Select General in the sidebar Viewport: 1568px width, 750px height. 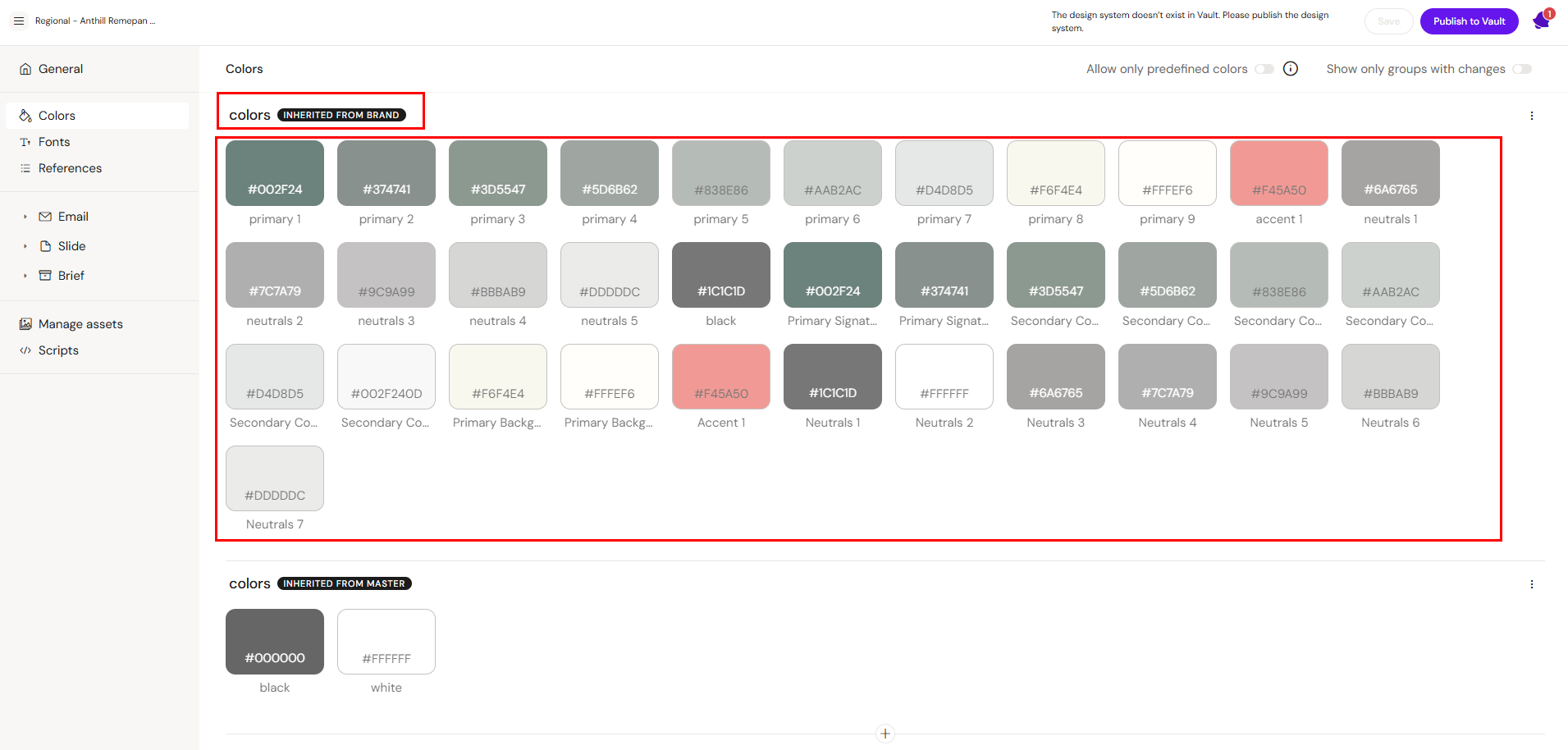click(60, 69)
